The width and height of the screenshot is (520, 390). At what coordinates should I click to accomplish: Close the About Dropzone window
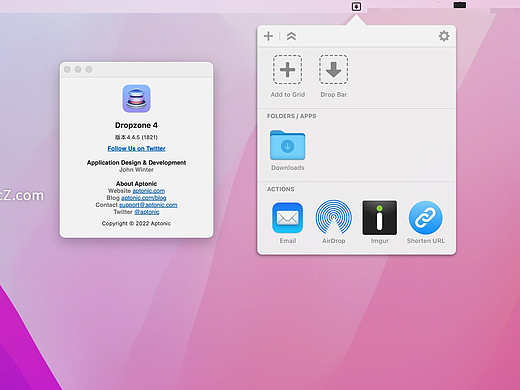67,69
